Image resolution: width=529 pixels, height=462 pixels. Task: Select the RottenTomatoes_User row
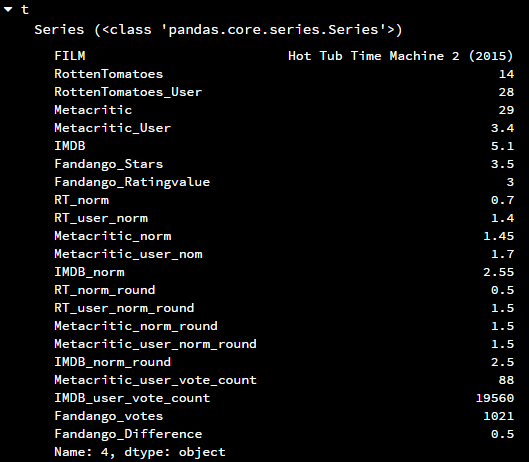click(284, 92)
